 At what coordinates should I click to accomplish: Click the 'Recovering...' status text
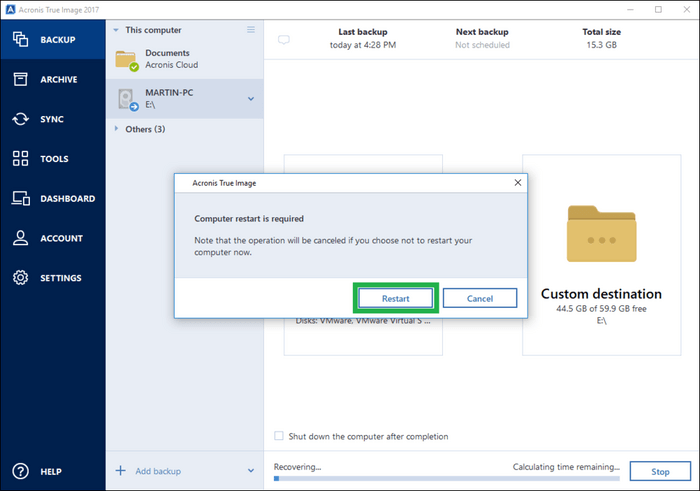tap(297, 467)
